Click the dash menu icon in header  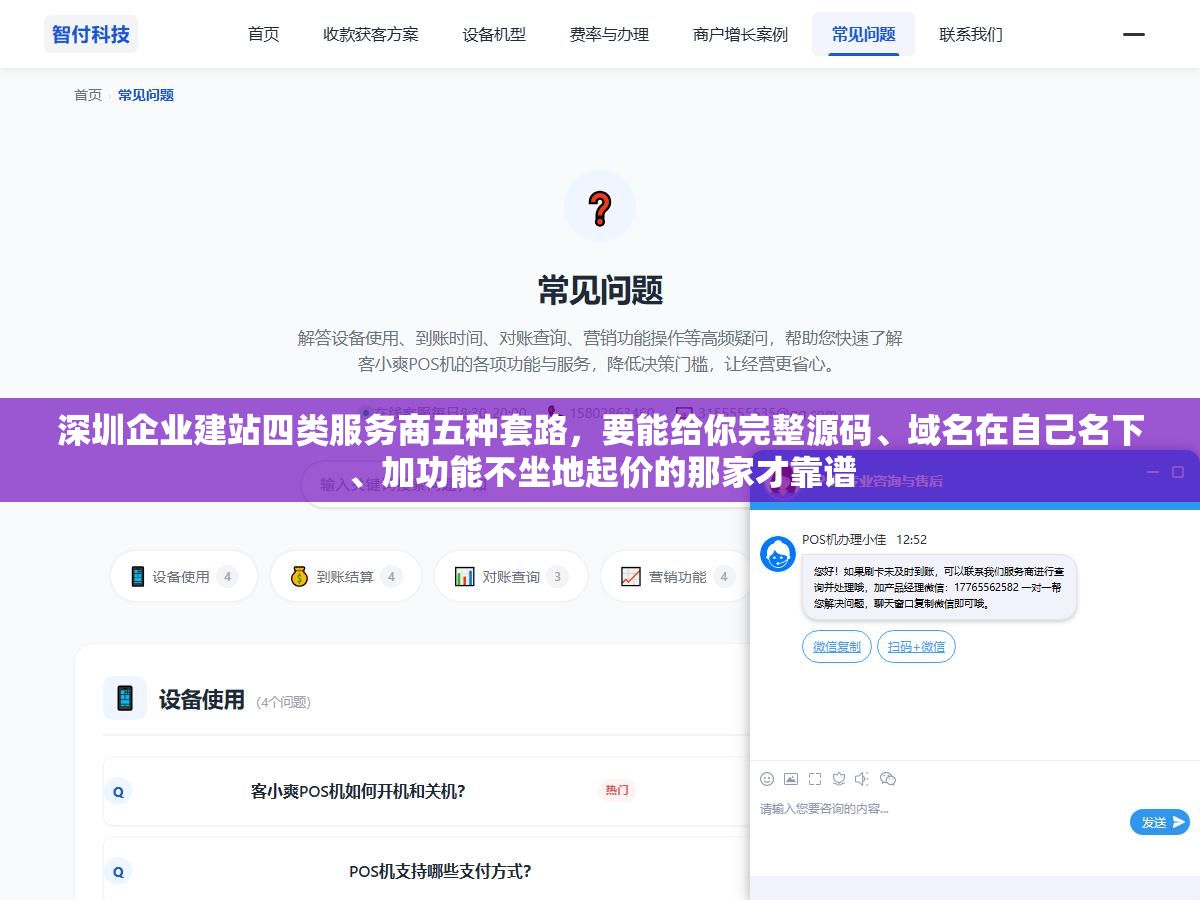(1134, 34)
